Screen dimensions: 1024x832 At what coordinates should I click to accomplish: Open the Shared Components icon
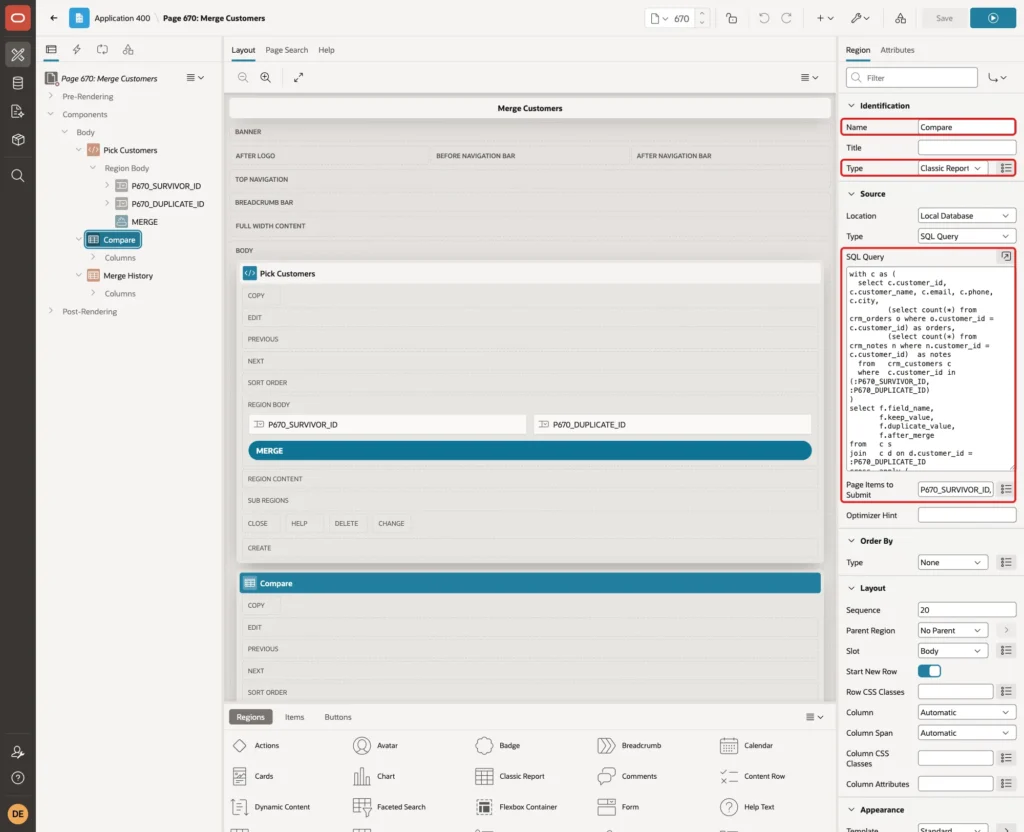click(x=901, y=18)
